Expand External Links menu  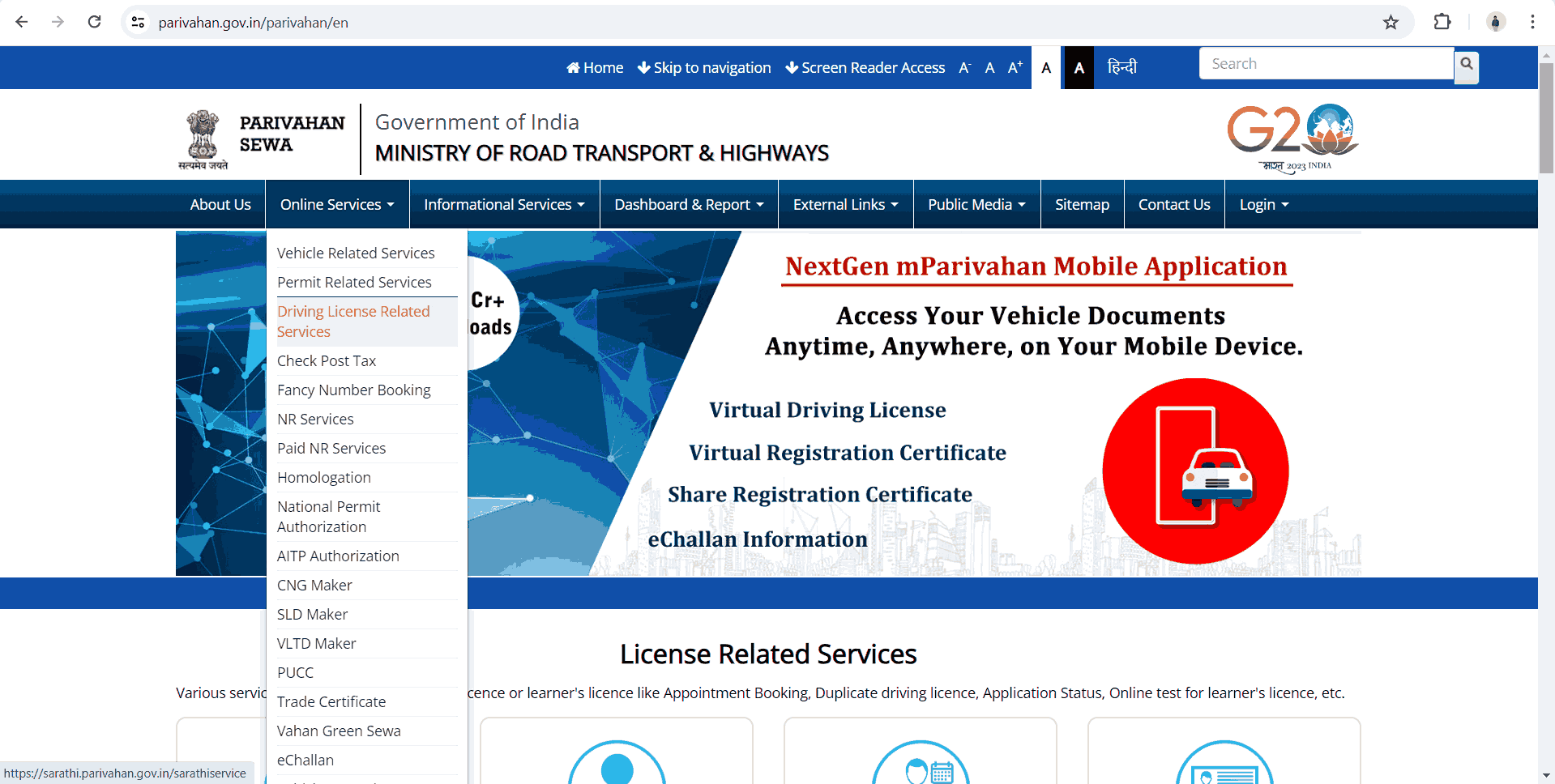(x=845, y=204)
